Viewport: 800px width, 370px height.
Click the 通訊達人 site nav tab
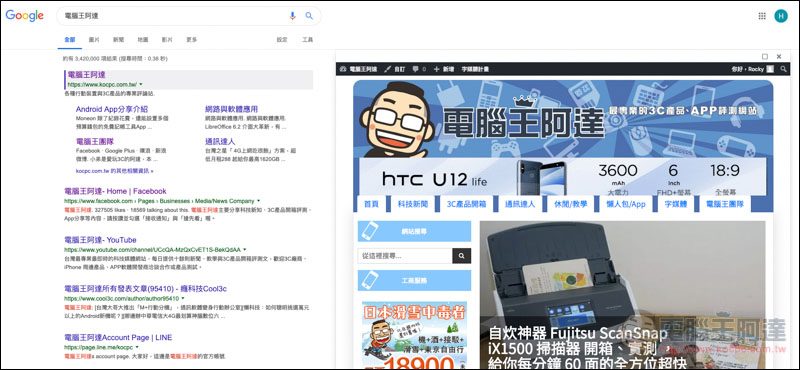click(520, 204)
